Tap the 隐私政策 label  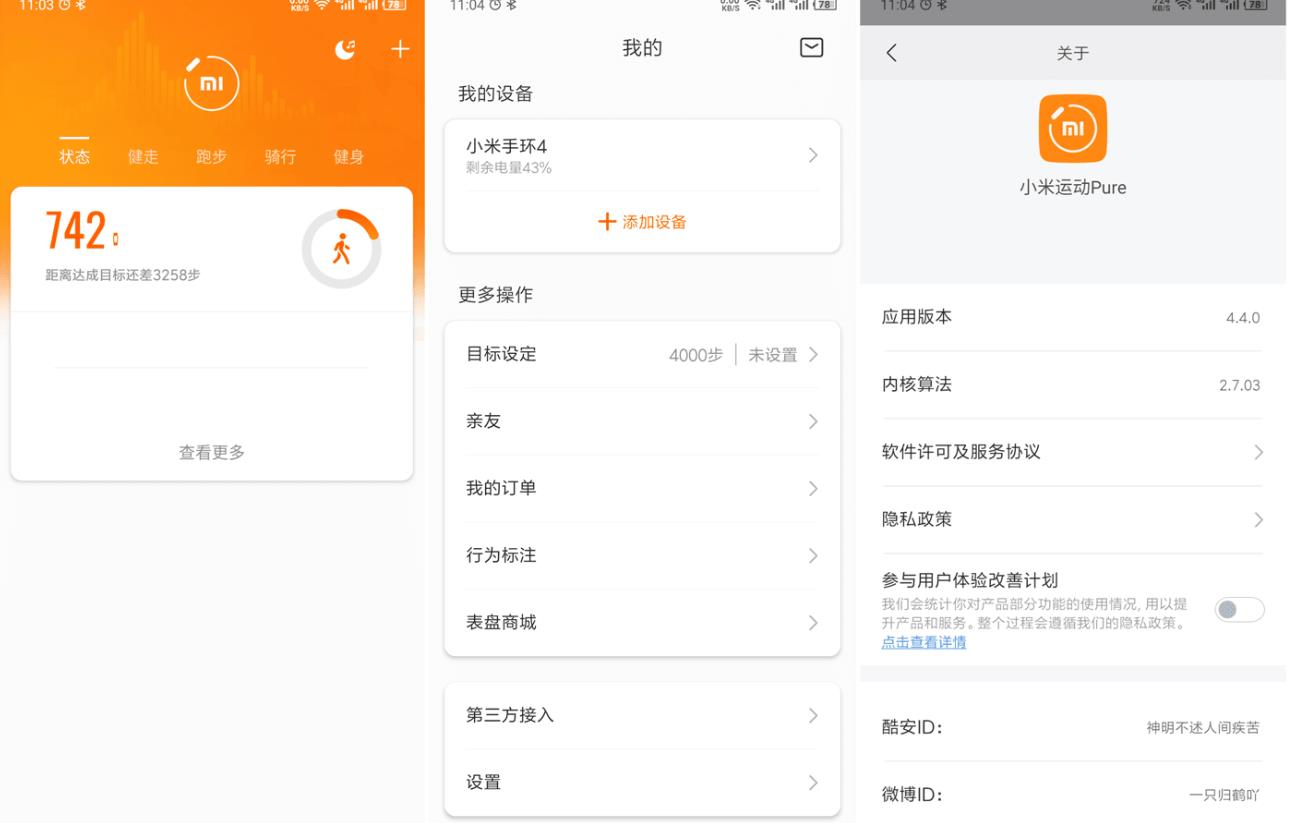[x=917, y=520]
